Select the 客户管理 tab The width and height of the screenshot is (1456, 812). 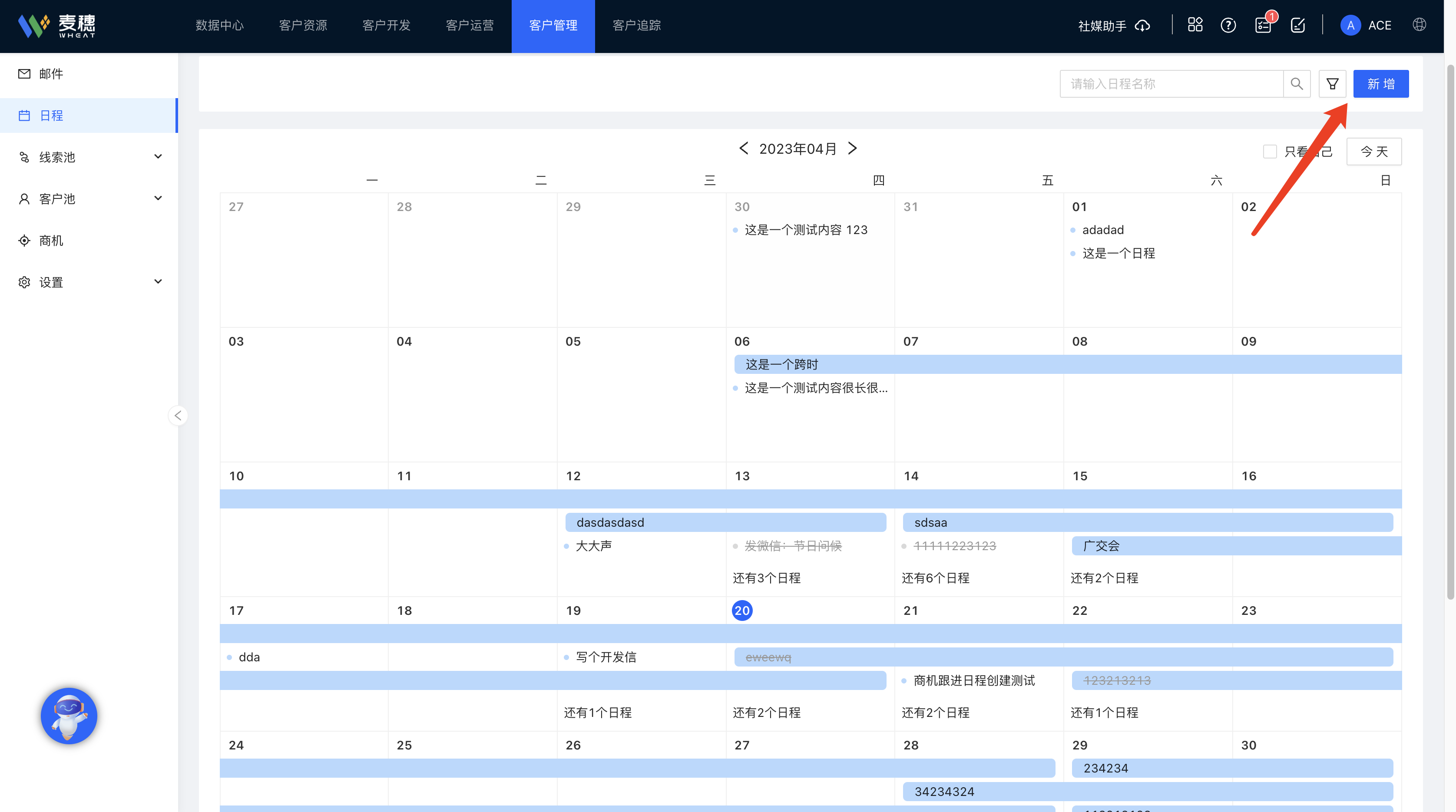(553, 26)
